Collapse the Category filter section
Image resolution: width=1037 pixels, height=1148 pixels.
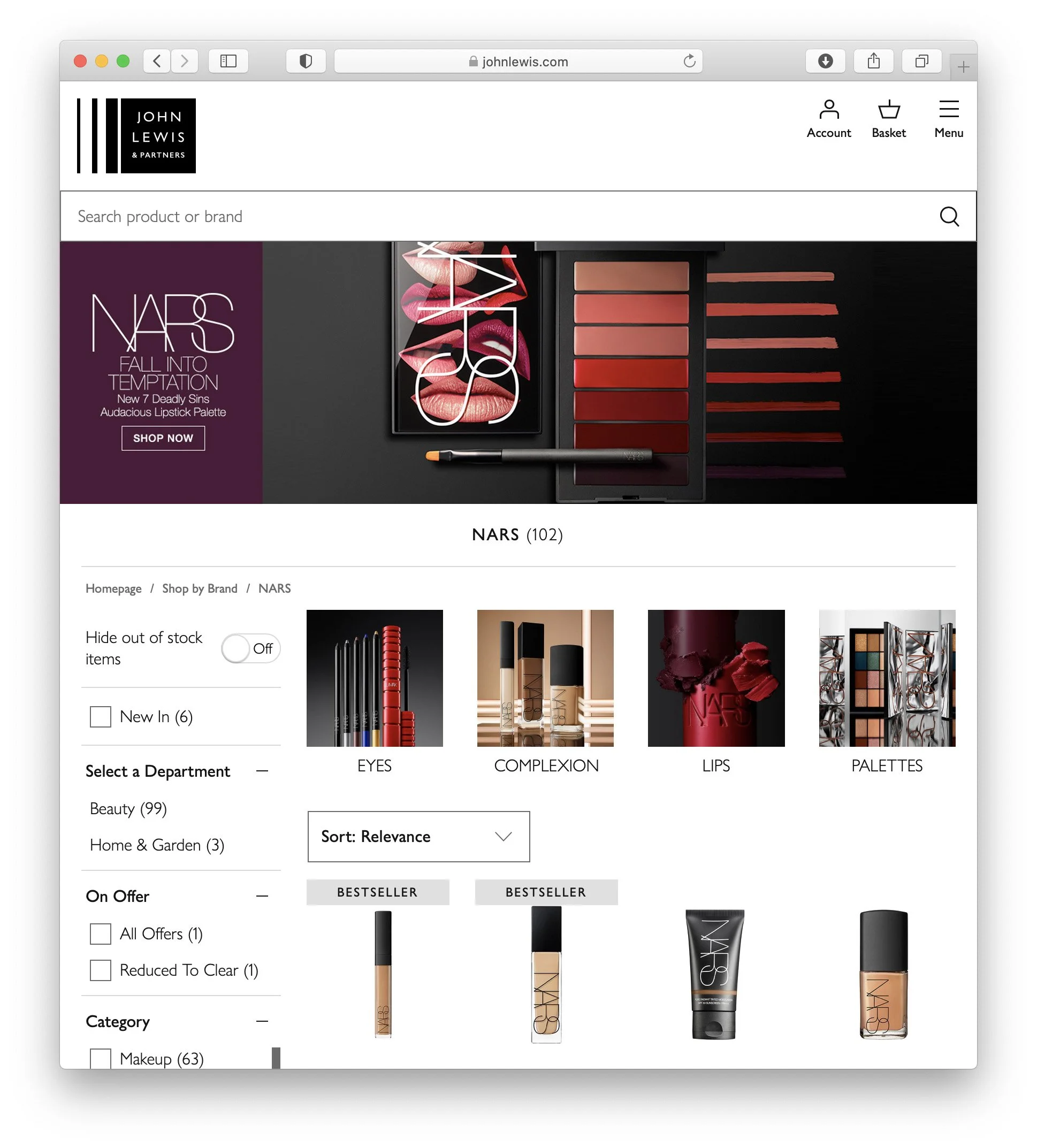[262, 1022]
